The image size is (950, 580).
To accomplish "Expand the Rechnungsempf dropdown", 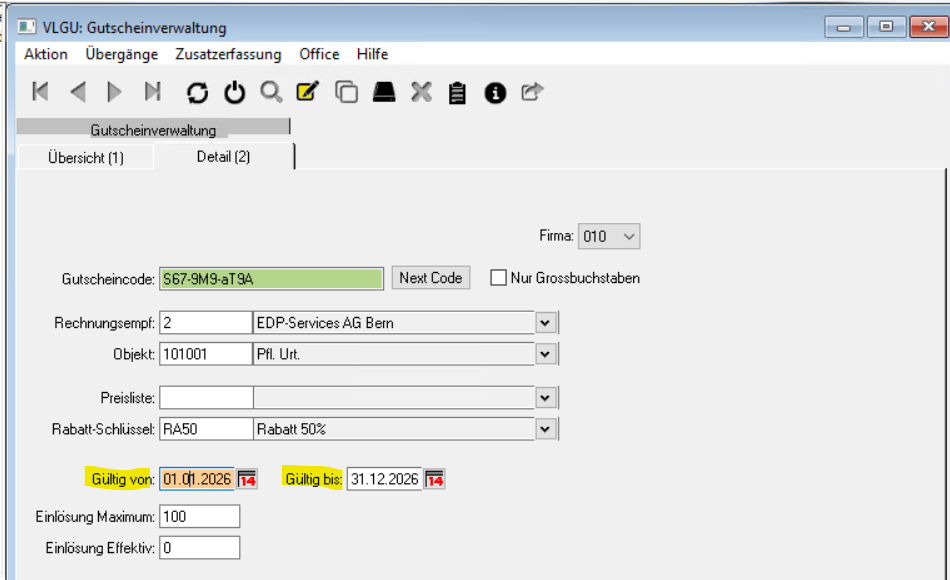I will click(x=546, y=322).
